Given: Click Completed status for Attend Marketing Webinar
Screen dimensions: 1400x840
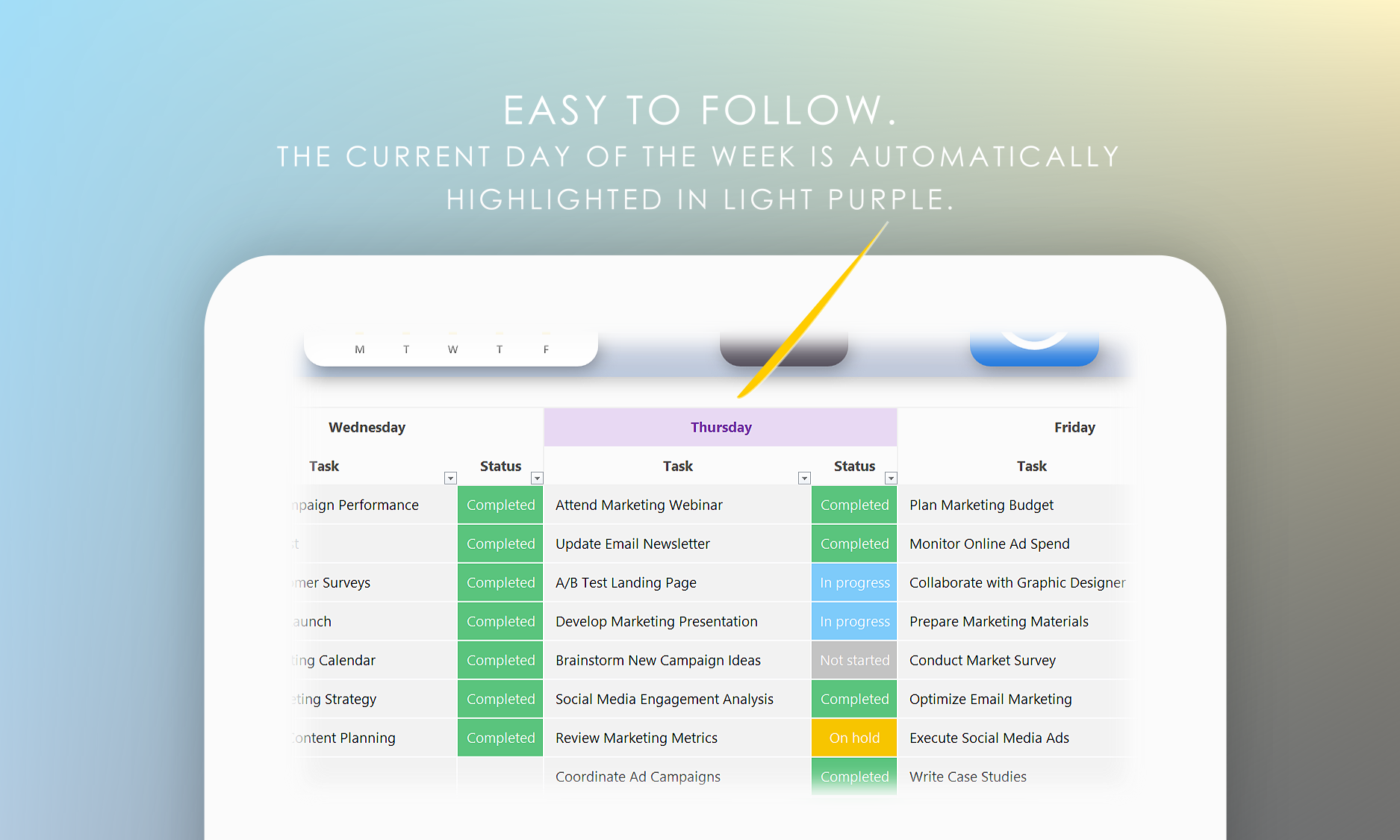Looking at the screenshot, I should (x=854, y=505).
